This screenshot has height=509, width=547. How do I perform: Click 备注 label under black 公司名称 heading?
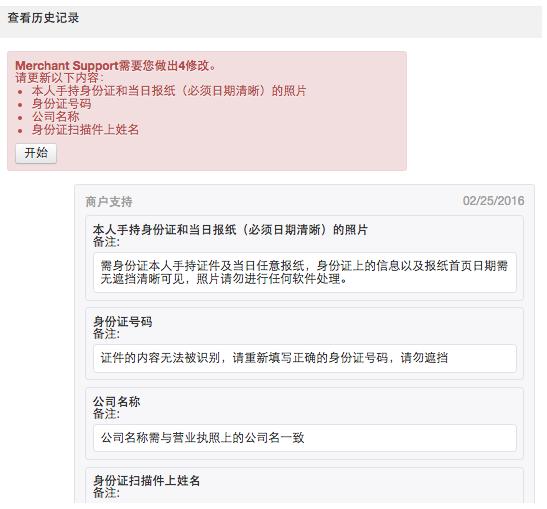pos(106,414)
